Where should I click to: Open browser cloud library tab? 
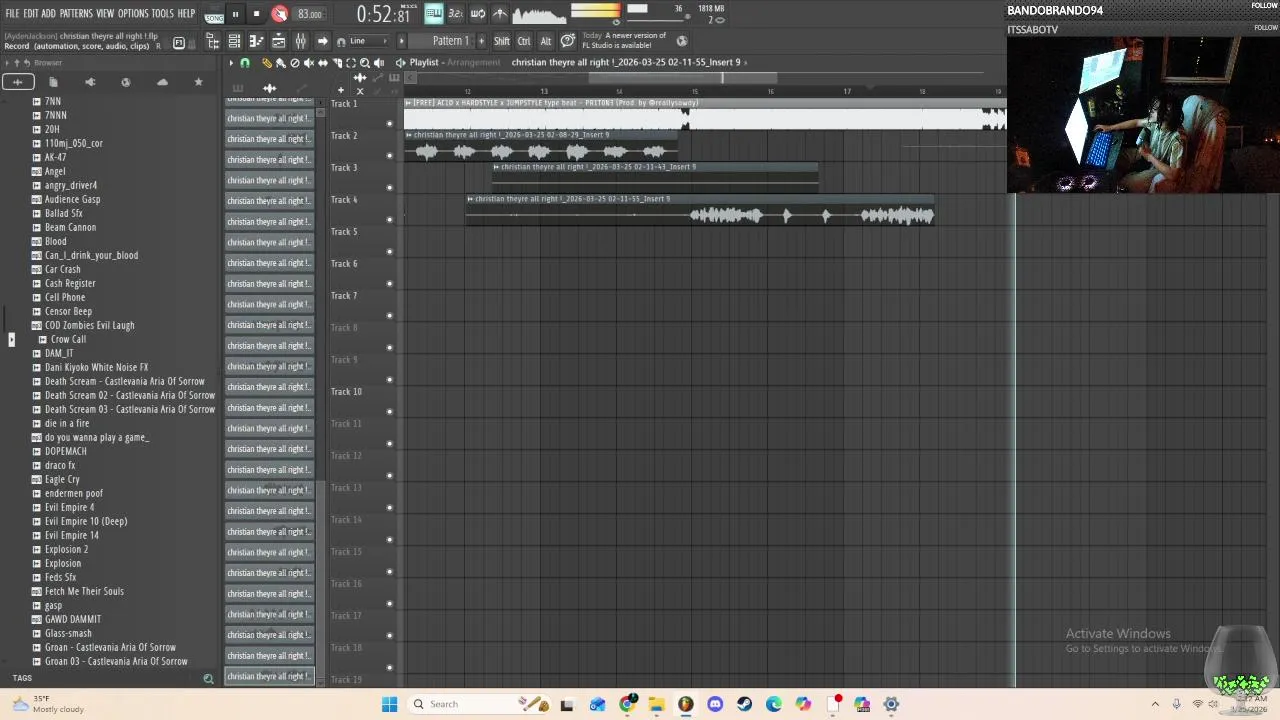coord(162,82)
